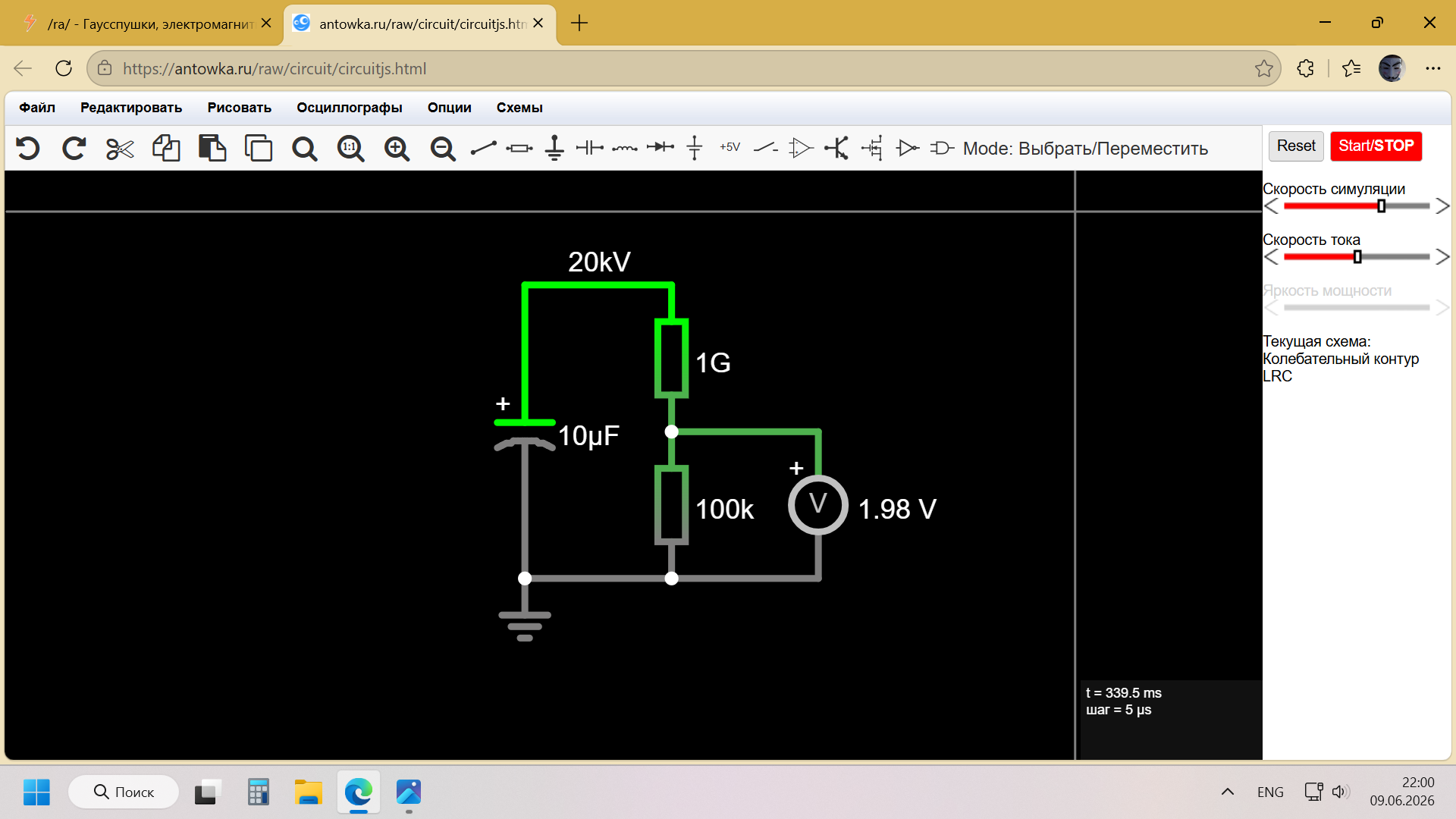The image size is (1456, 819).
Task: Click the t = 339.5 ms readout
Action: (1124, 693)
